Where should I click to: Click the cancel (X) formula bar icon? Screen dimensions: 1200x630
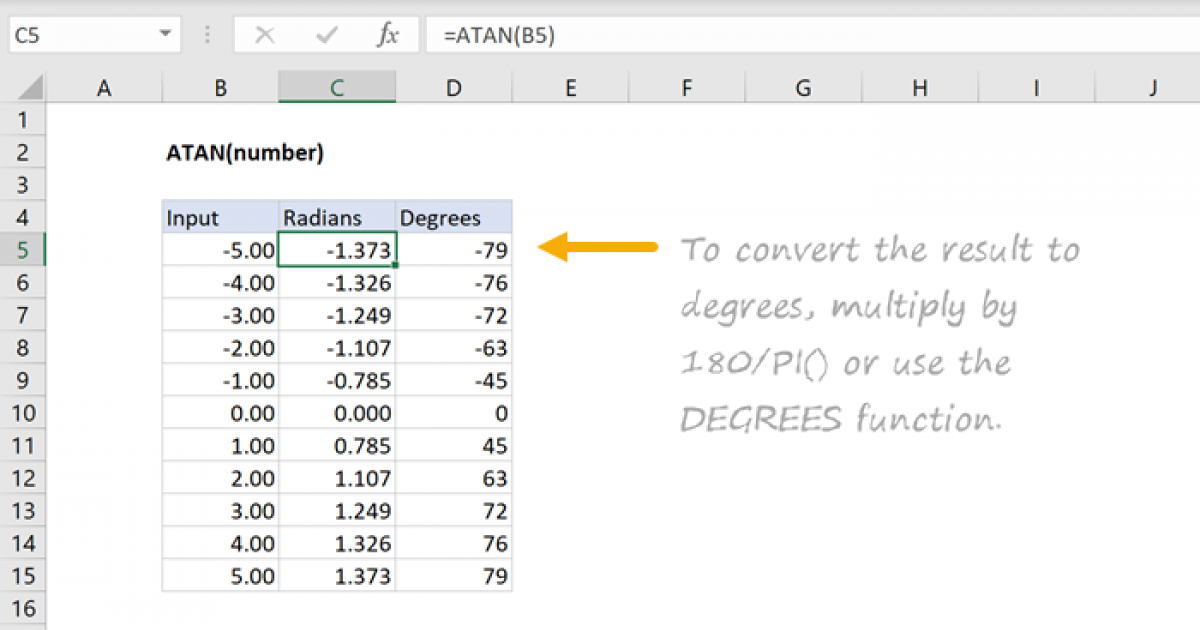pos(265,36)
